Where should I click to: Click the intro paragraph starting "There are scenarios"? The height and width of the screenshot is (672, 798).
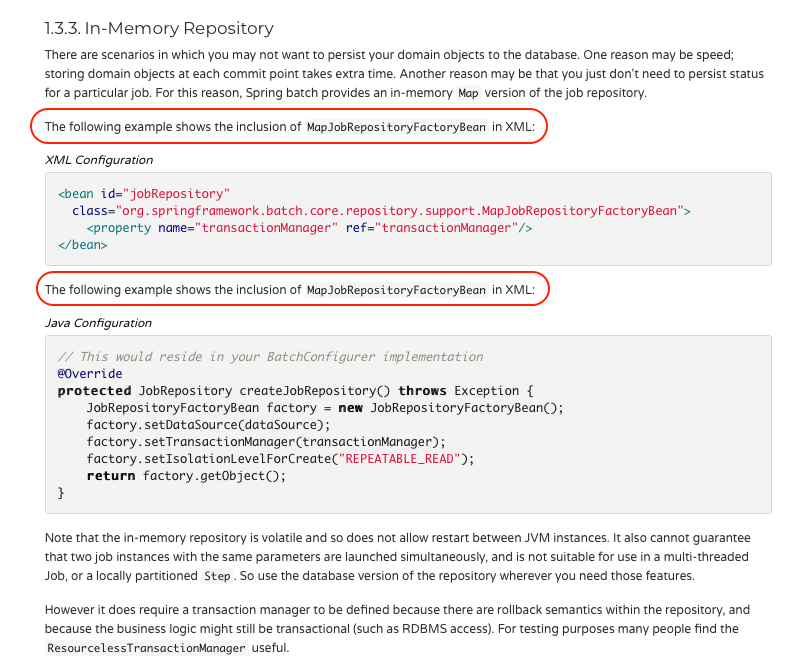pos(404,74)
